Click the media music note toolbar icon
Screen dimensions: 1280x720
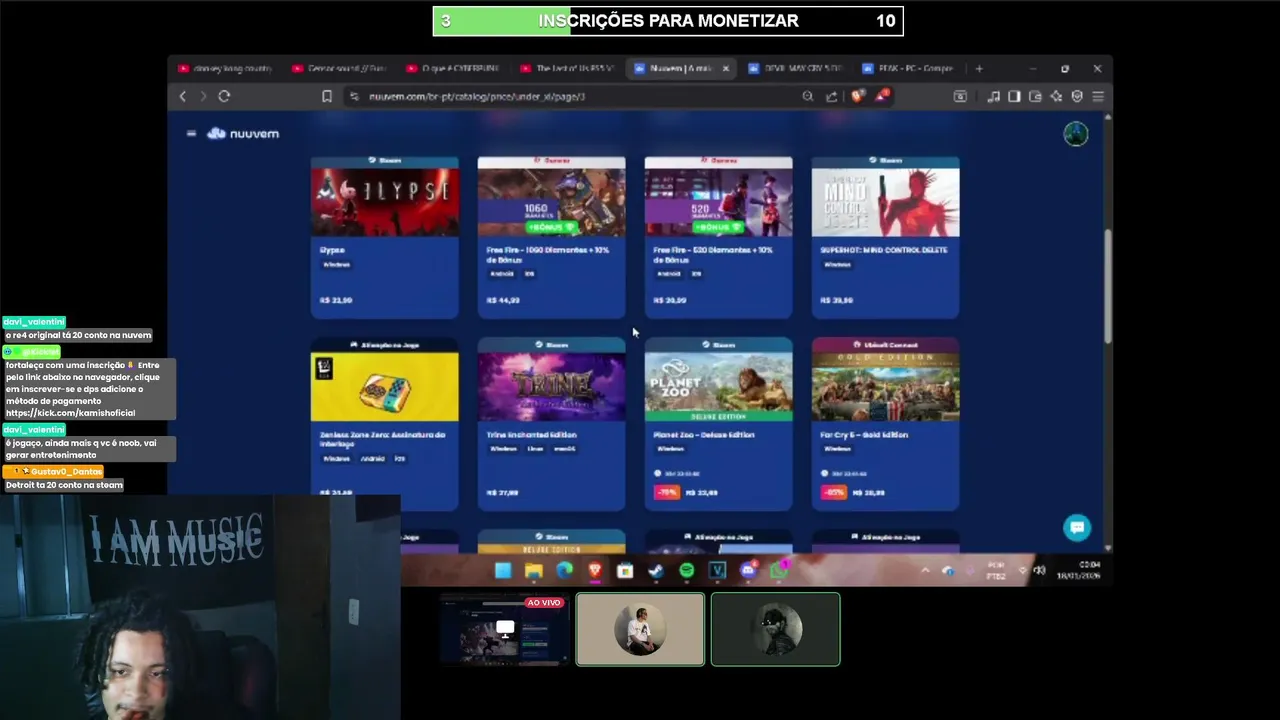993,96
